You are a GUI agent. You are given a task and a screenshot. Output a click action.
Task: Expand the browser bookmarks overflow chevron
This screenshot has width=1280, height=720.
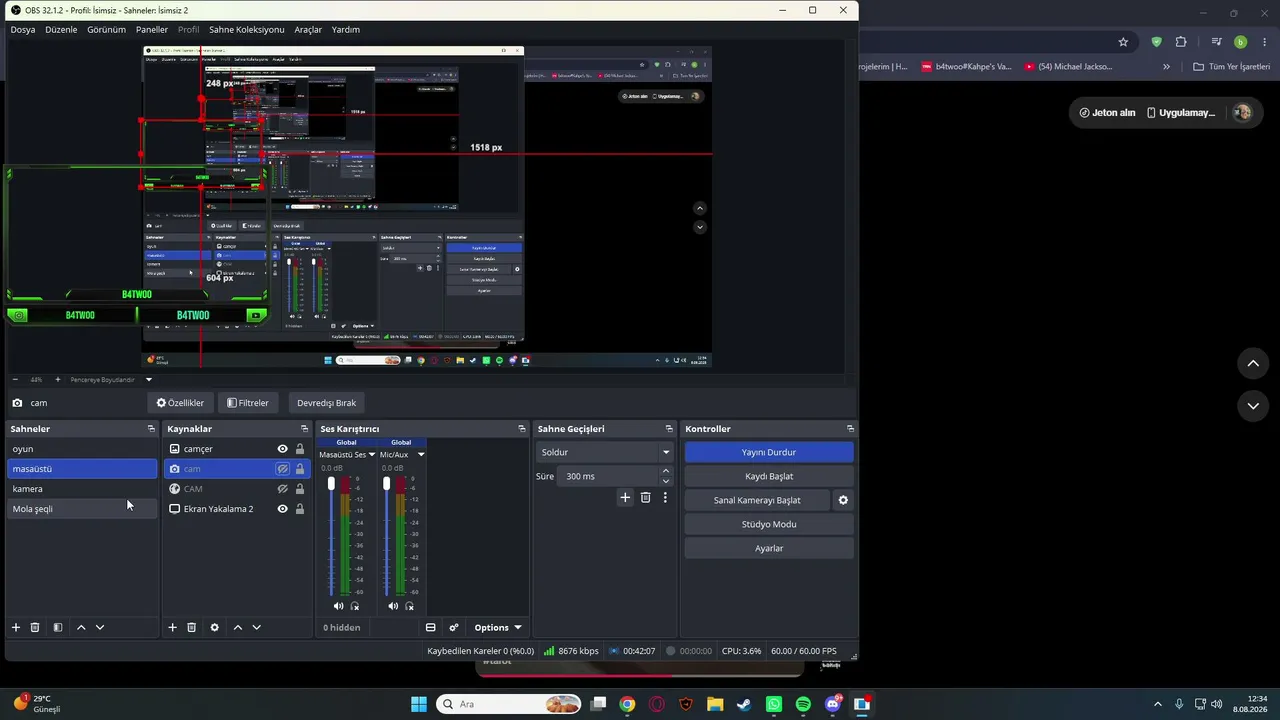pyautogui.click(x=1166, y=67)
